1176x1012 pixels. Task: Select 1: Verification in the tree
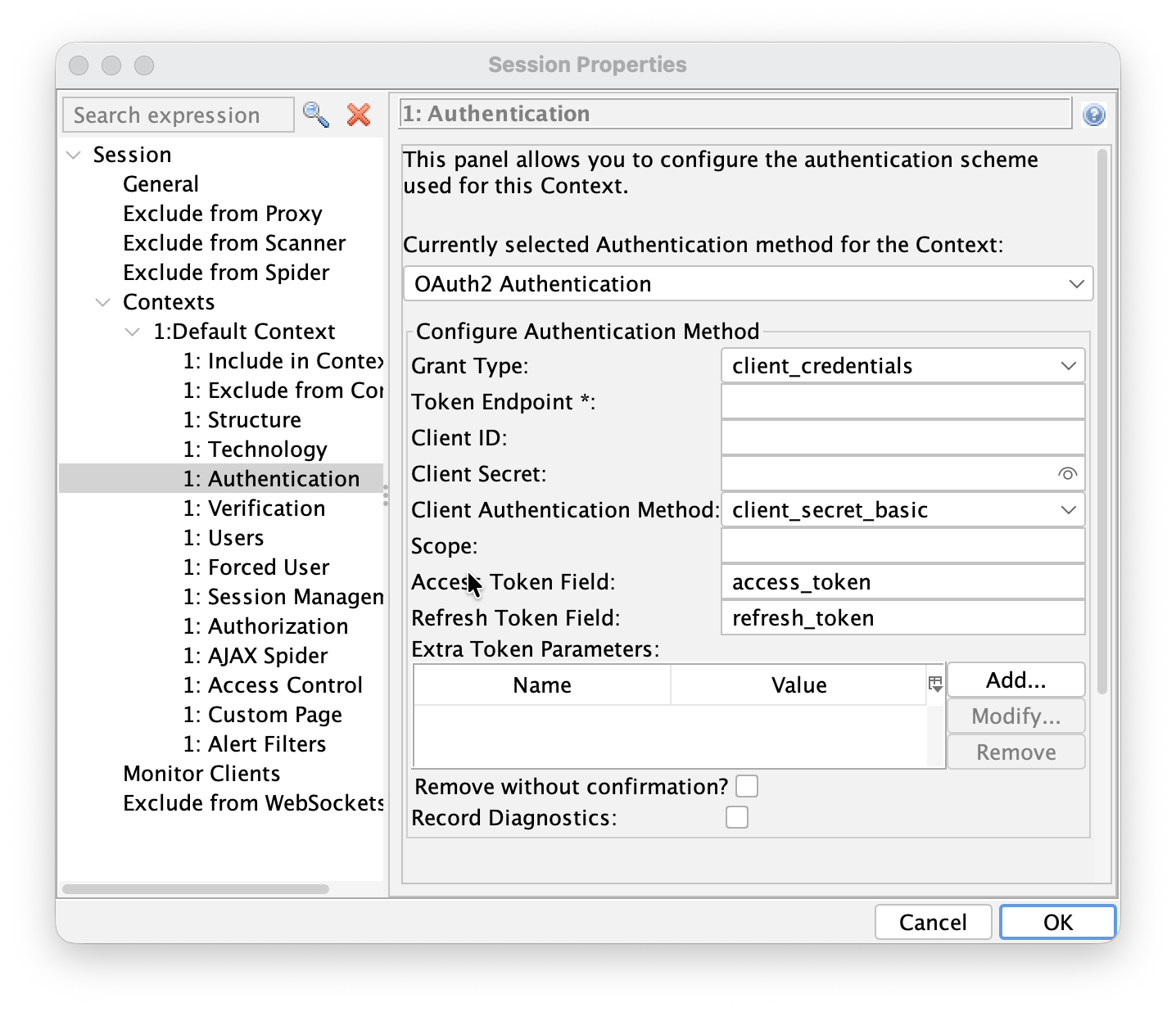[x=254, y=508]
